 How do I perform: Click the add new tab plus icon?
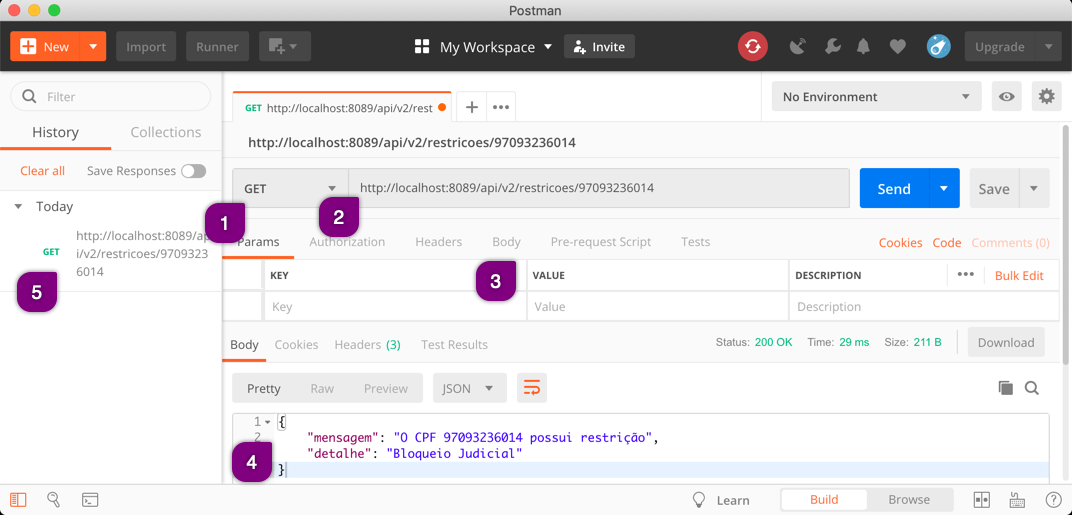471,107
